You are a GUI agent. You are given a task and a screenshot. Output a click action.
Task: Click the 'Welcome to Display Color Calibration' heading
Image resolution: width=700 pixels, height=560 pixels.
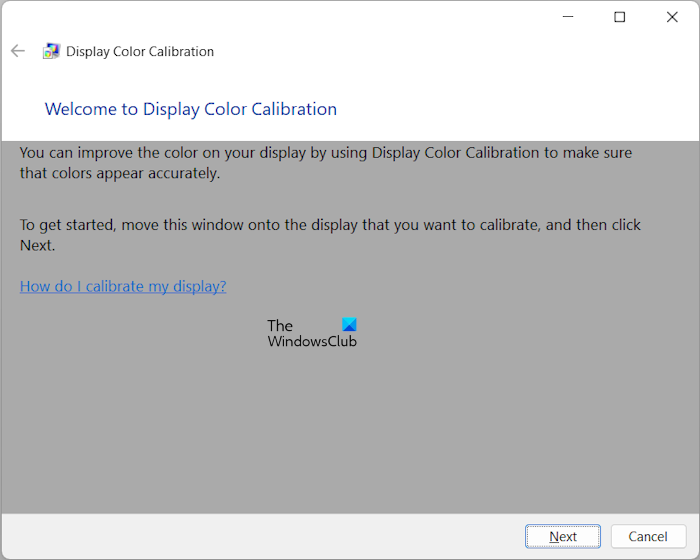pyautogui.click(x=191, y=109)
